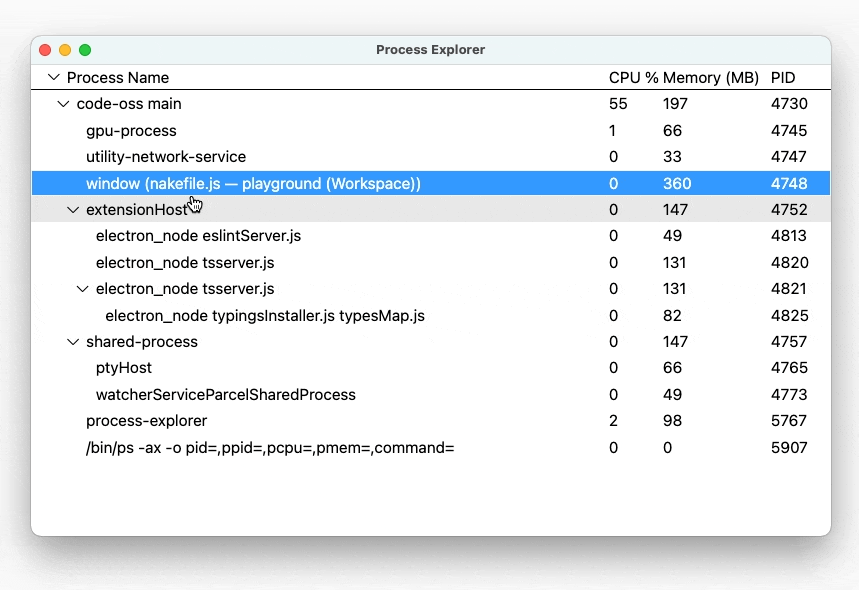This screenshot has width=859, height=590.
Task: Select the ptyHost process
Action: (122, 368)
